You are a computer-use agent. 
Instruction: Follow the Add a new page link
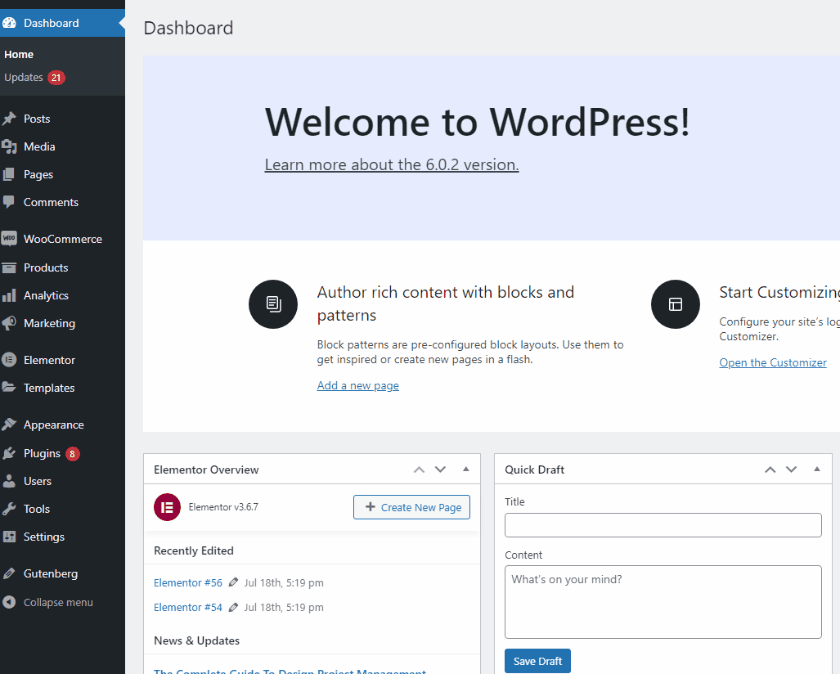coord(358,385)
